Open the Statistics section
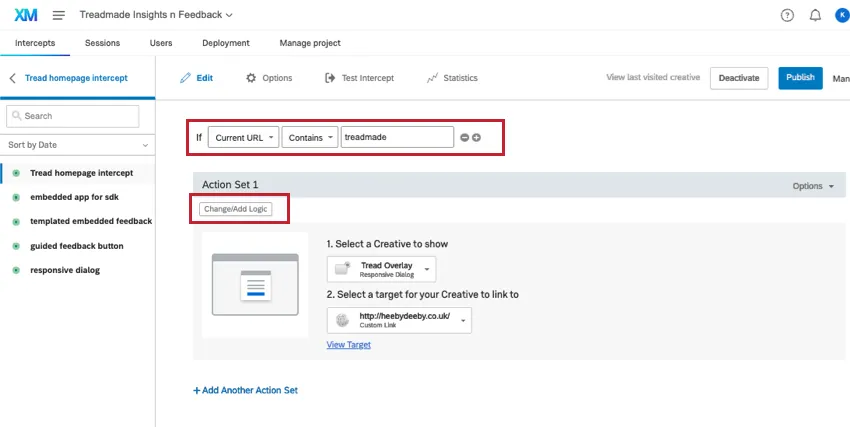The image size is (850, 427). 452,78
